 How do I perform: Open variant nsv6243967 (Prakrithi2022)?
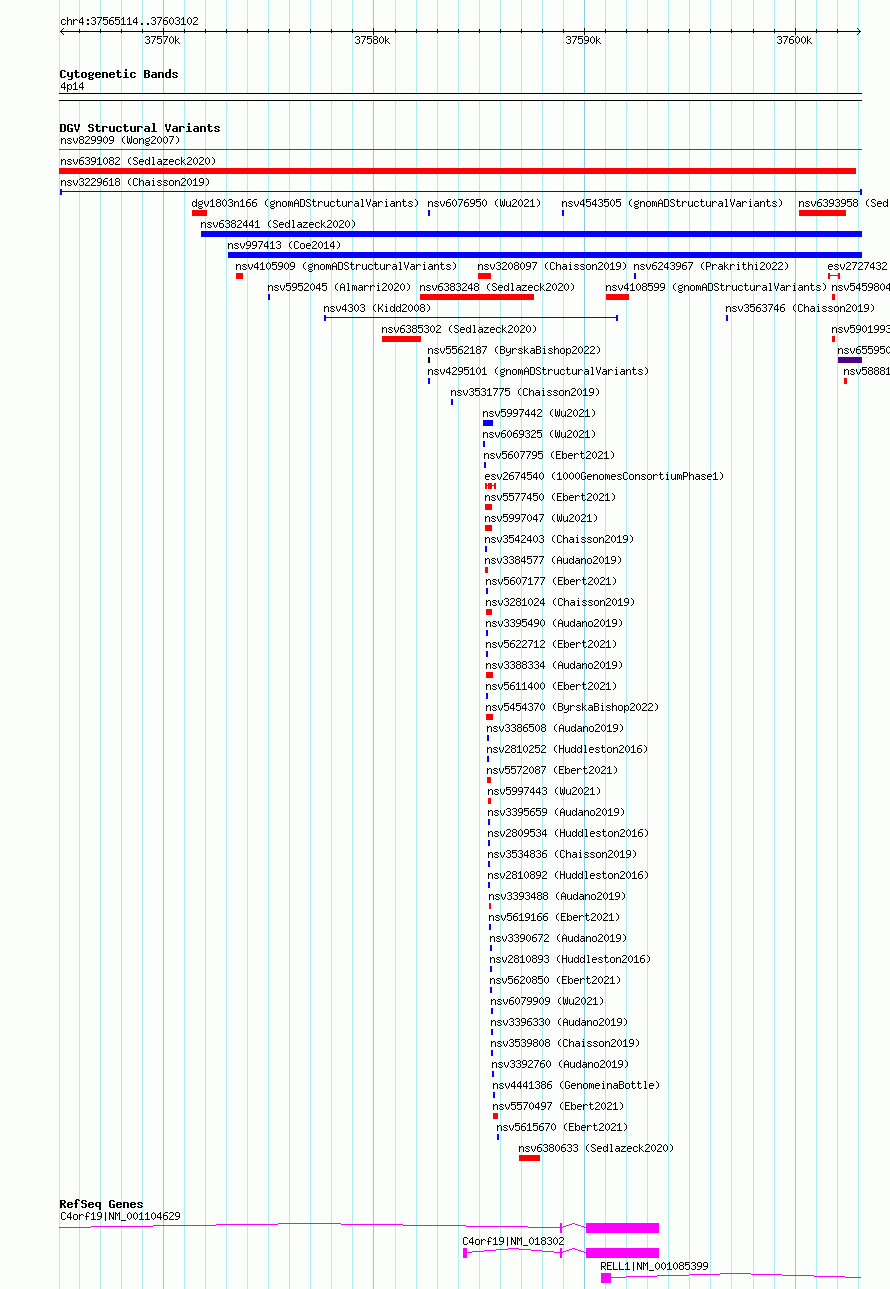click(711, 266)
